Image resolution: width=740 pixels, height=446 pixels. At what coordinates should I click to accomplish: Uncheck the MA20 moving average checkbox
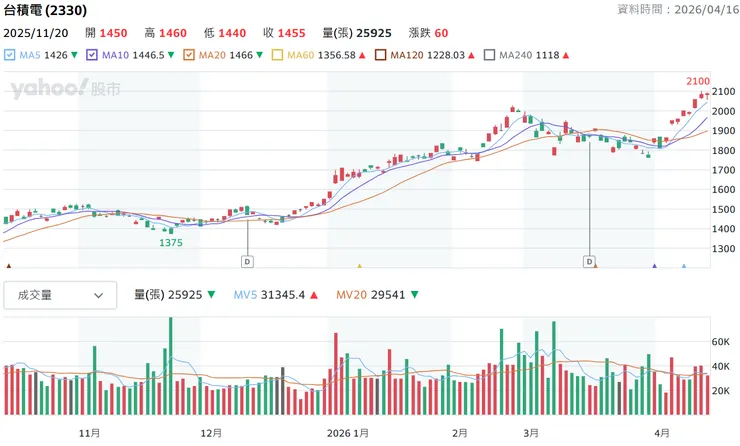click(x=189, y=55)
